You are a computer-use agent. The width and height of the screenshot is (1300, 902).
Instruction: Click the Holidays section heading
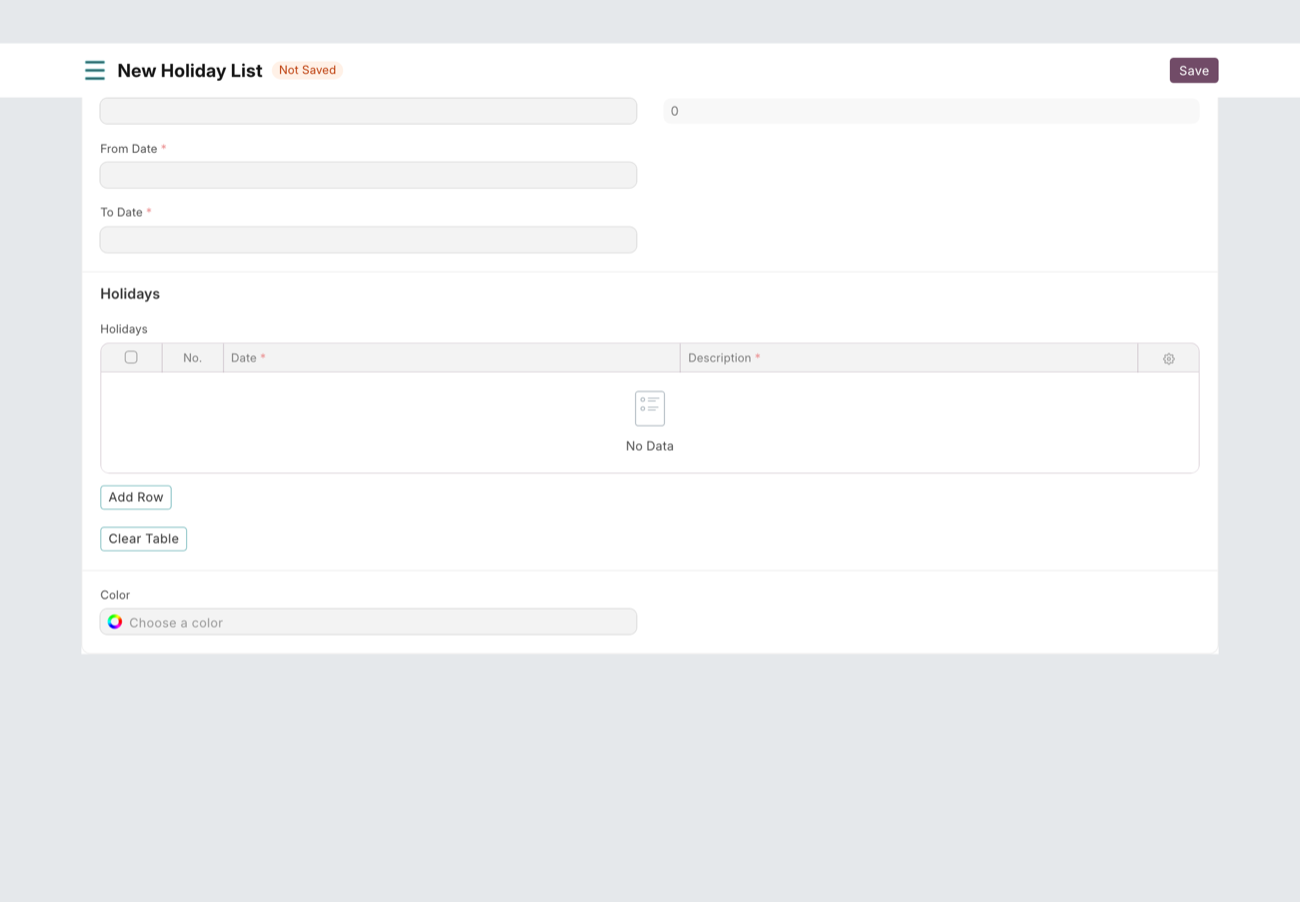[x=130, y=294]
